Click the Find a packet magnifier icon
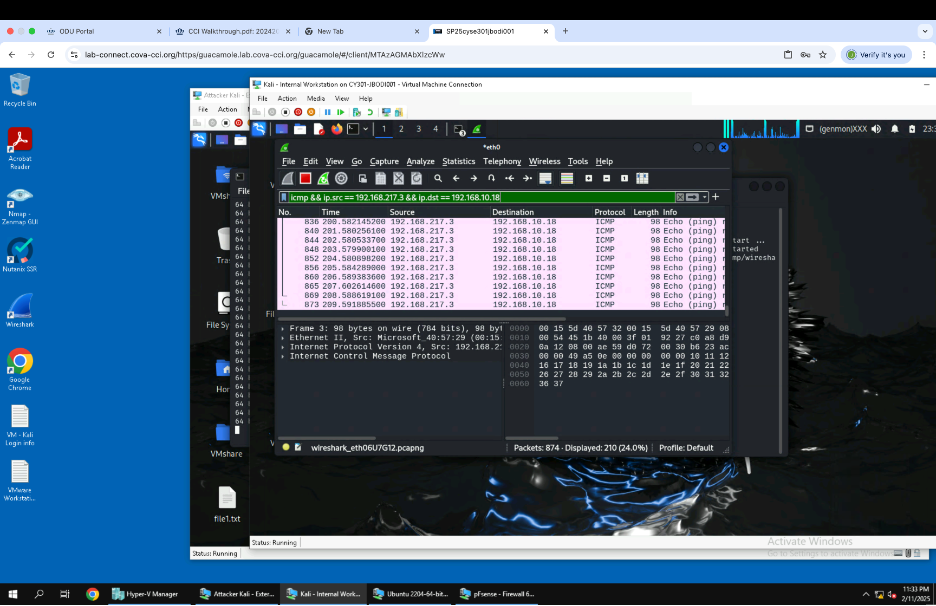The image size is (936, 606). tap(435, 179)
